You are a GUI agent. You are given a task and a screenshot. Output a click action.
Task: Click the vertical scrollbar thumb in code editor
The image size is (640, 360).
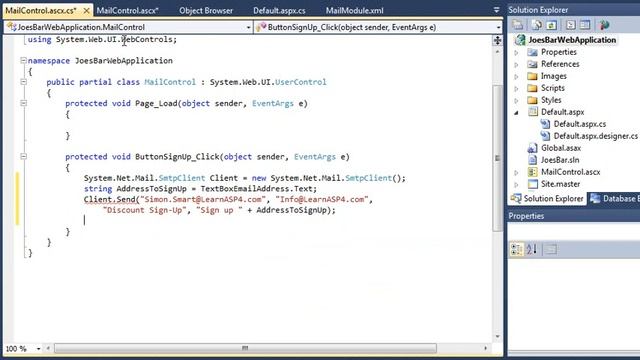pos(498,158)
